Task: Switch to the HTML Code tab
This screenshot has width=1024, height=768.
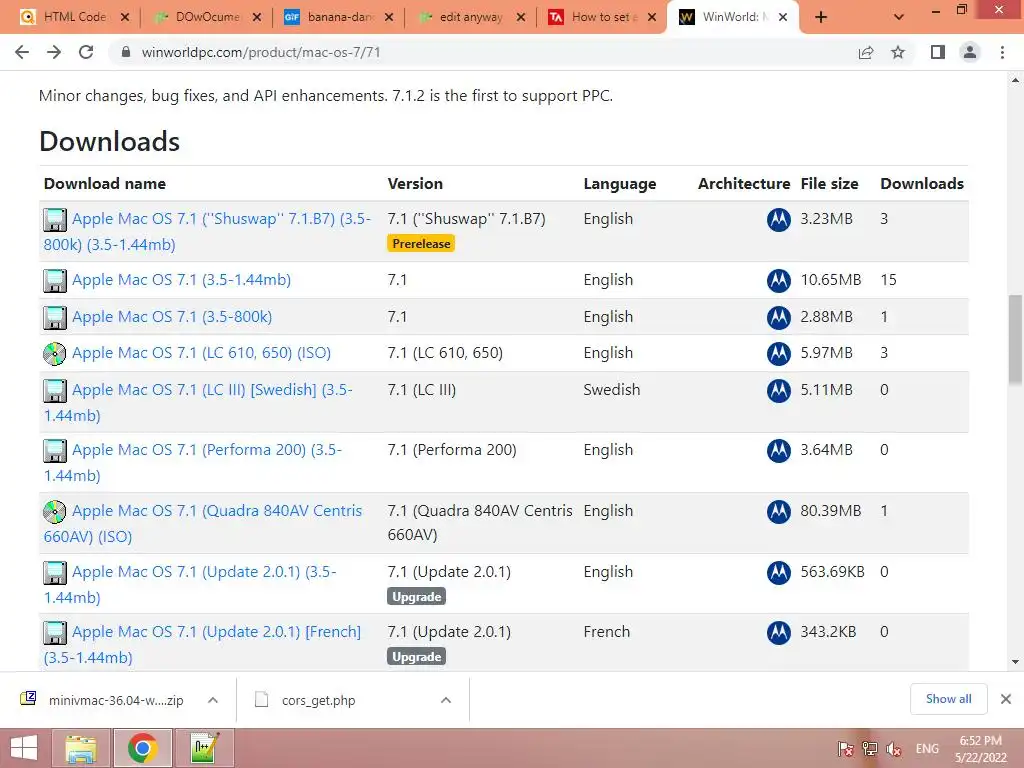Action: click(74, 17)
